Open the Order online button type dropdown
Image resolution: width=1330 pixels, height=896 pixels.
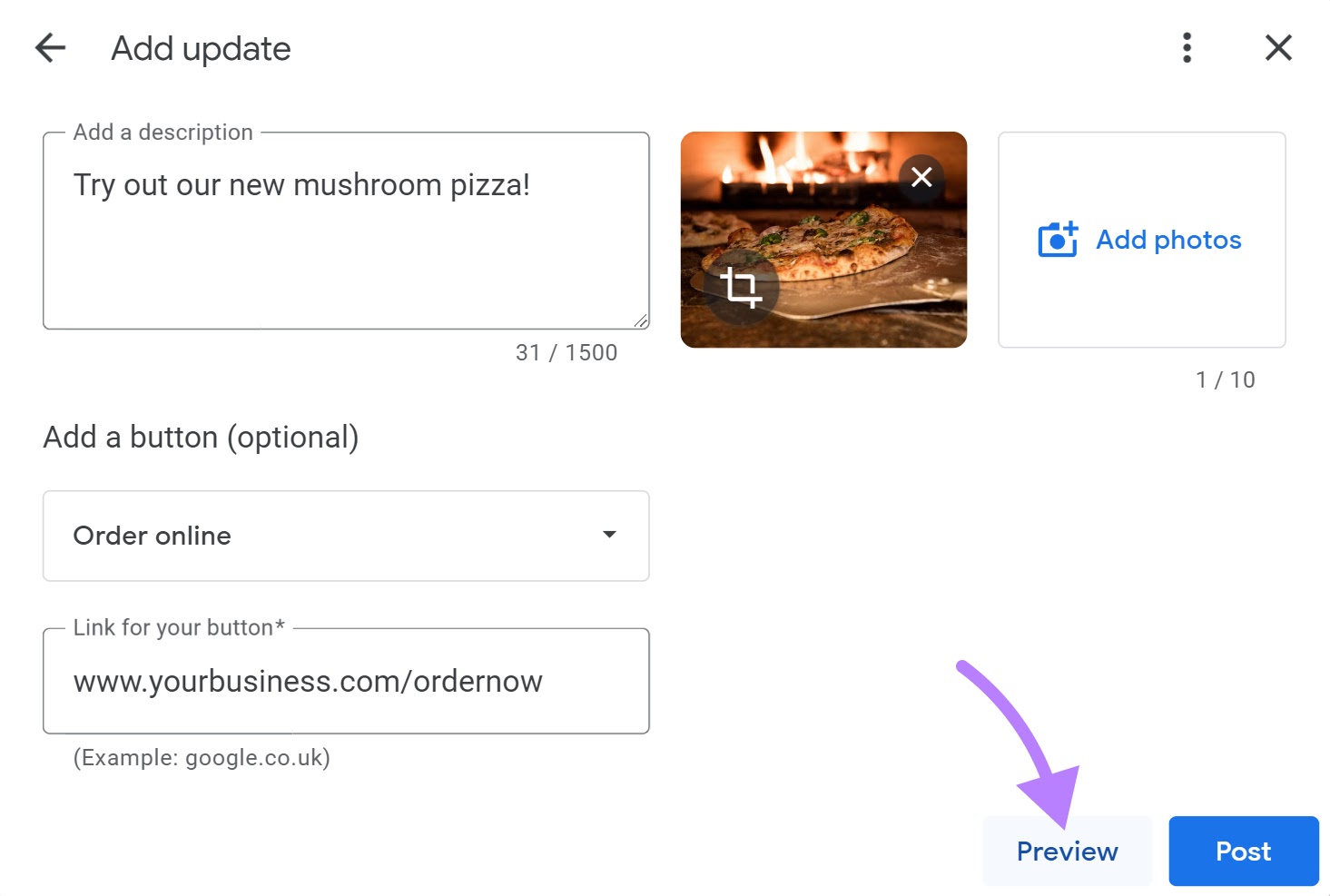(x=345, y=536)
